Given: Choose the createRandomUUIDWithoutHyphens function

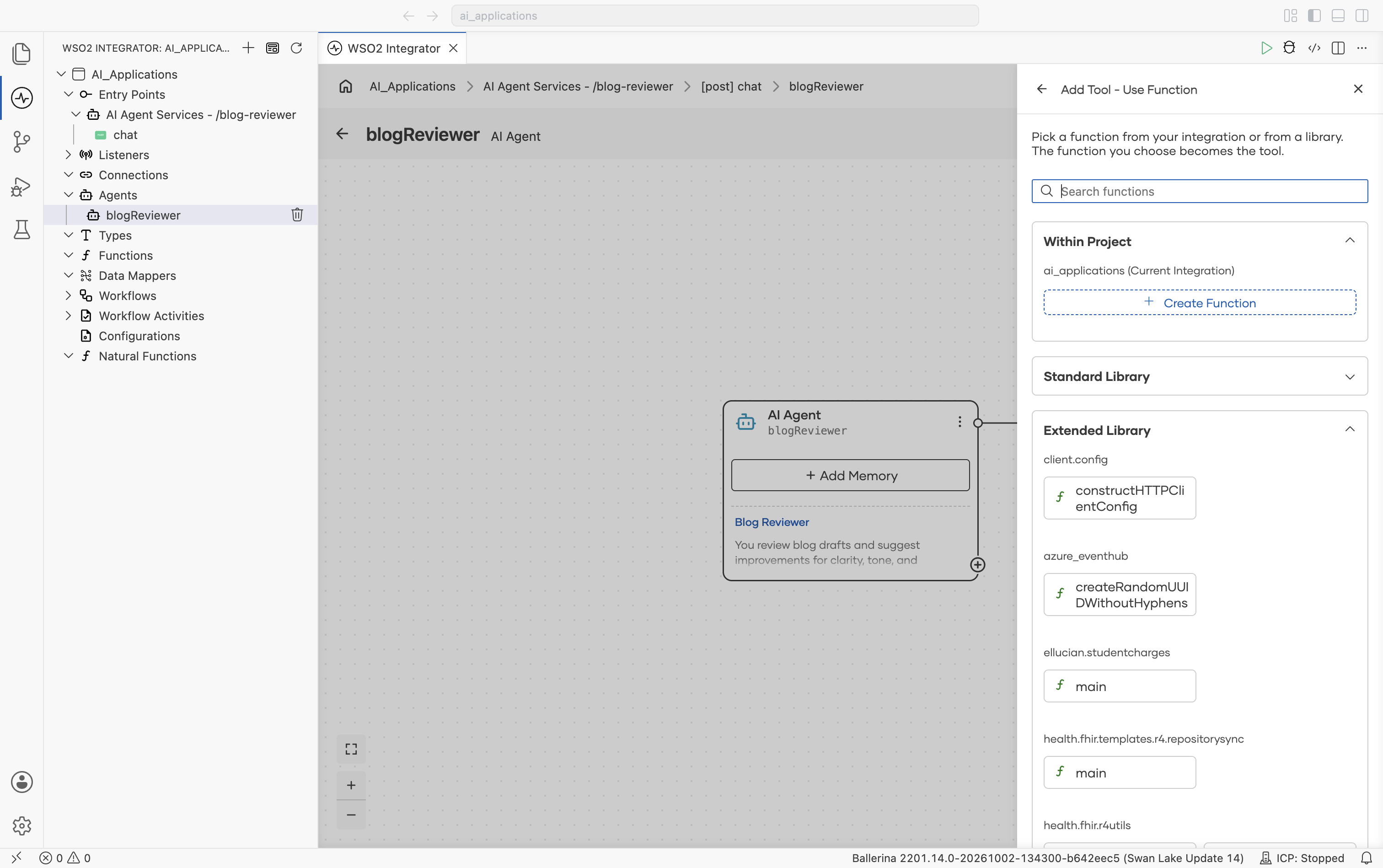Looking at the screenshot, I should click(1120, 595).
